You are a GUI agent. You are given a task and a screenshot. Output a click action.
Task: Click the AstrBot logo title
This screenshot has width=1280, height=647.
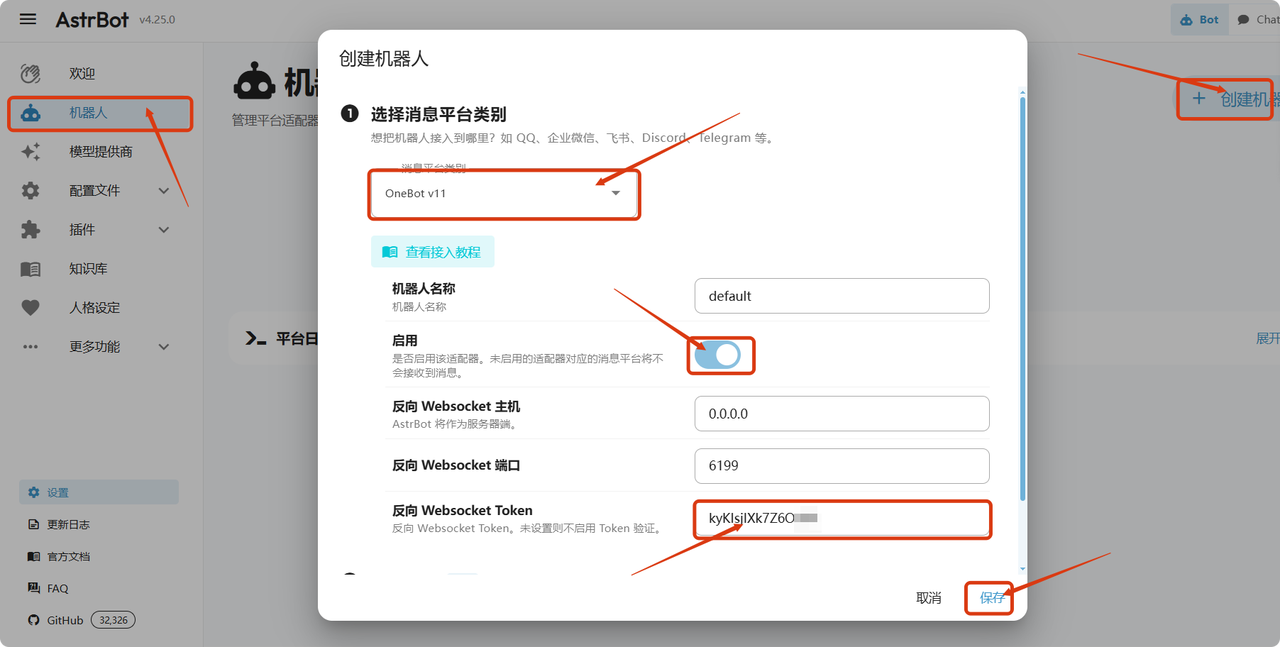tap(92, 19)
